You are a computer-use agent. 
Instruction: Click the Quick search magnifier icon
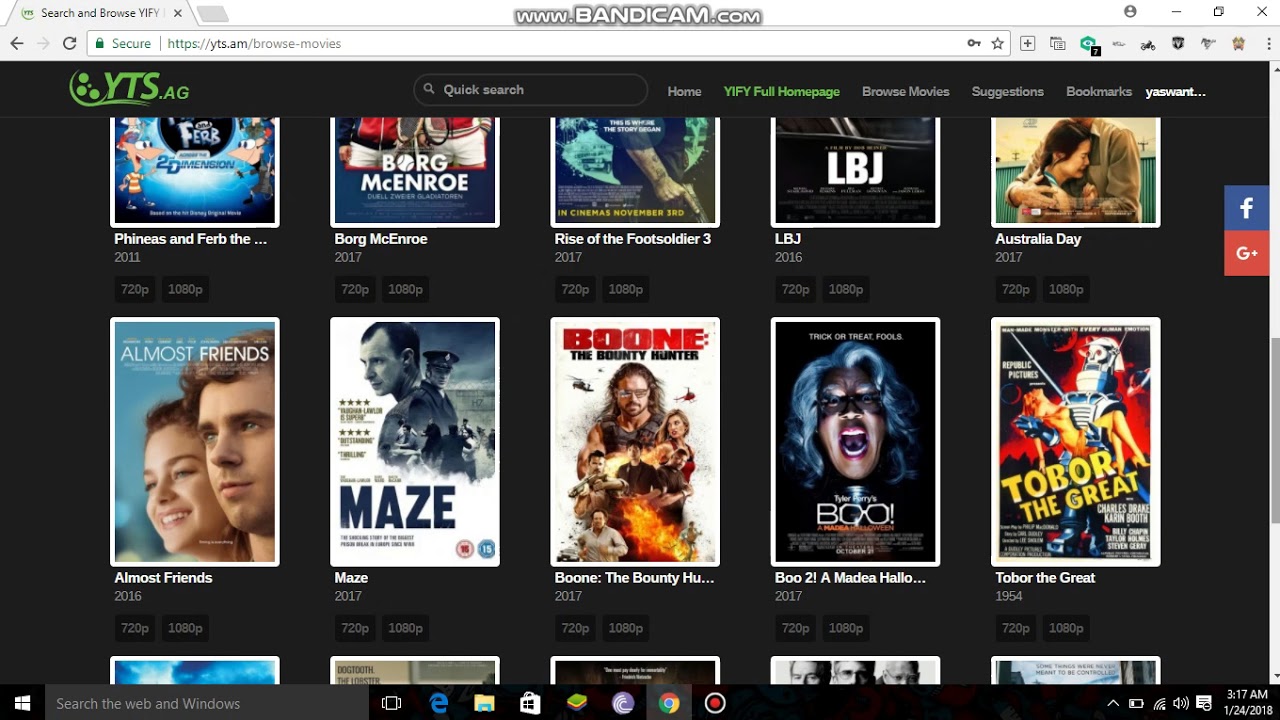pos(429,89)
